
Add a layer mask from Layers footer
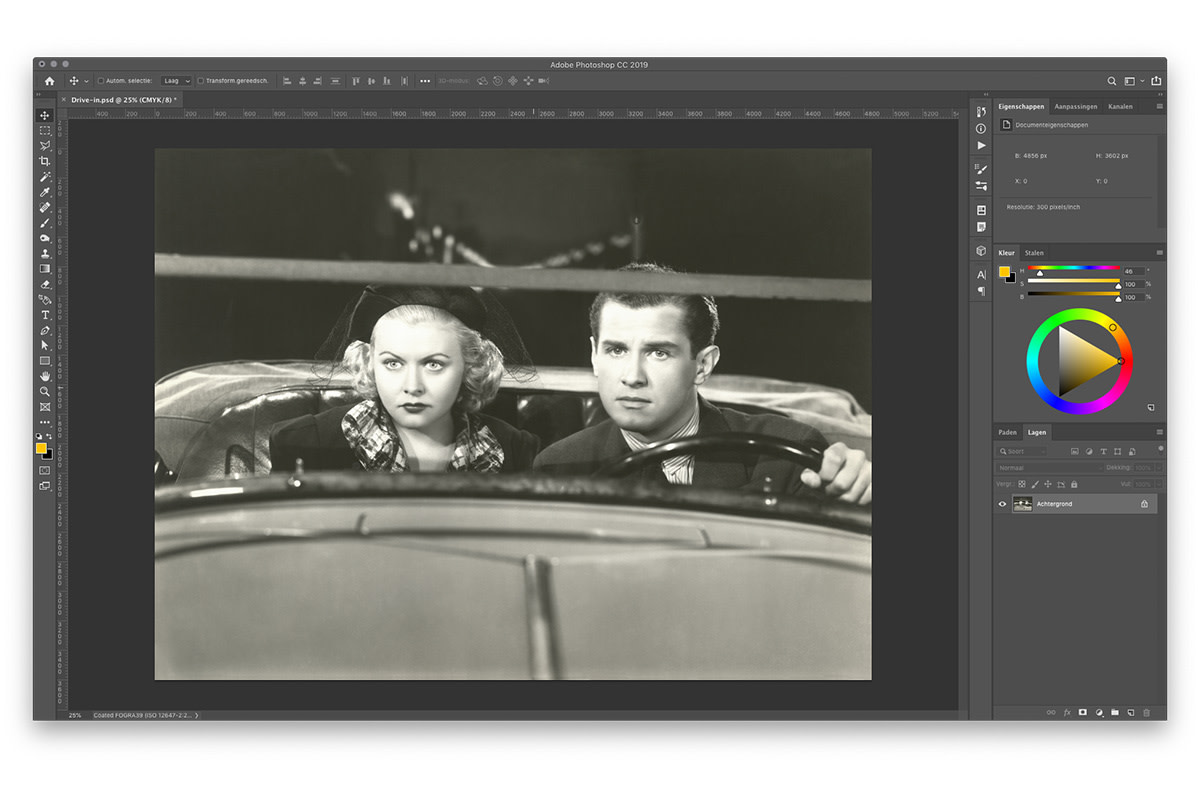pyautogui.click(x=1083, y=712)
